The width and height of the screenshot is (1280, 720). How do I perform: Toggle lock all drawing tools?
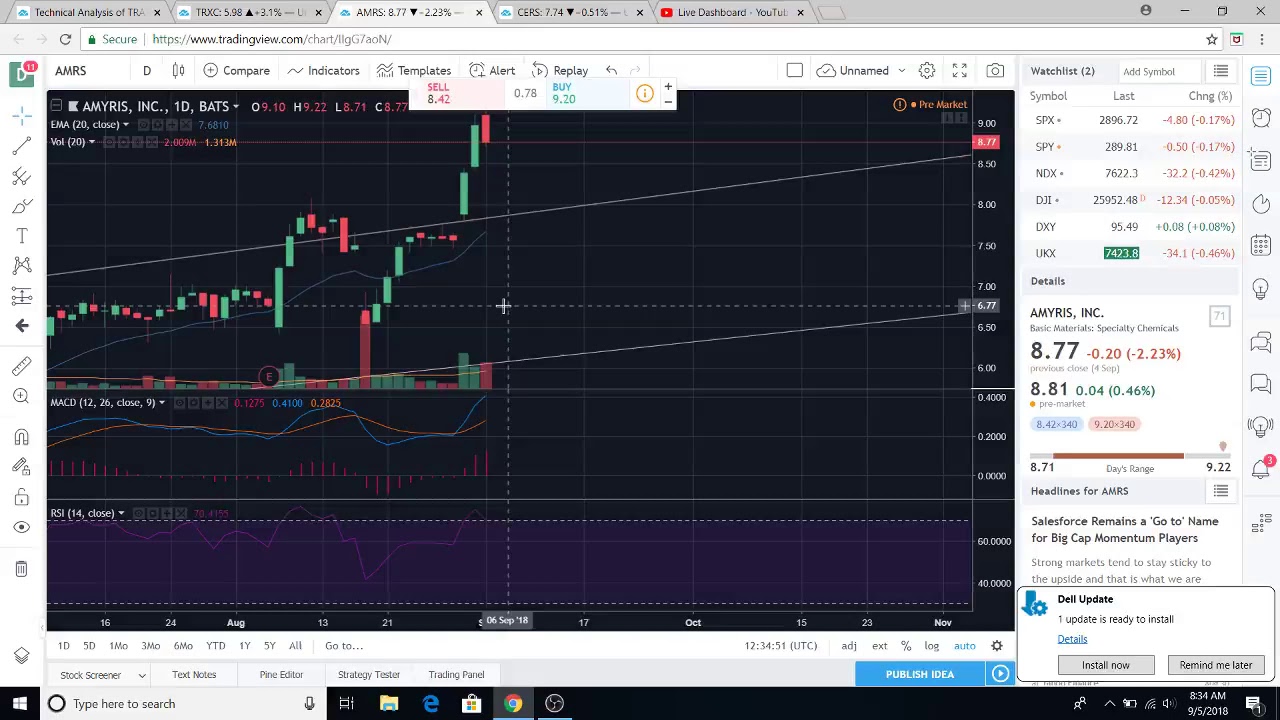pos(21,497)
